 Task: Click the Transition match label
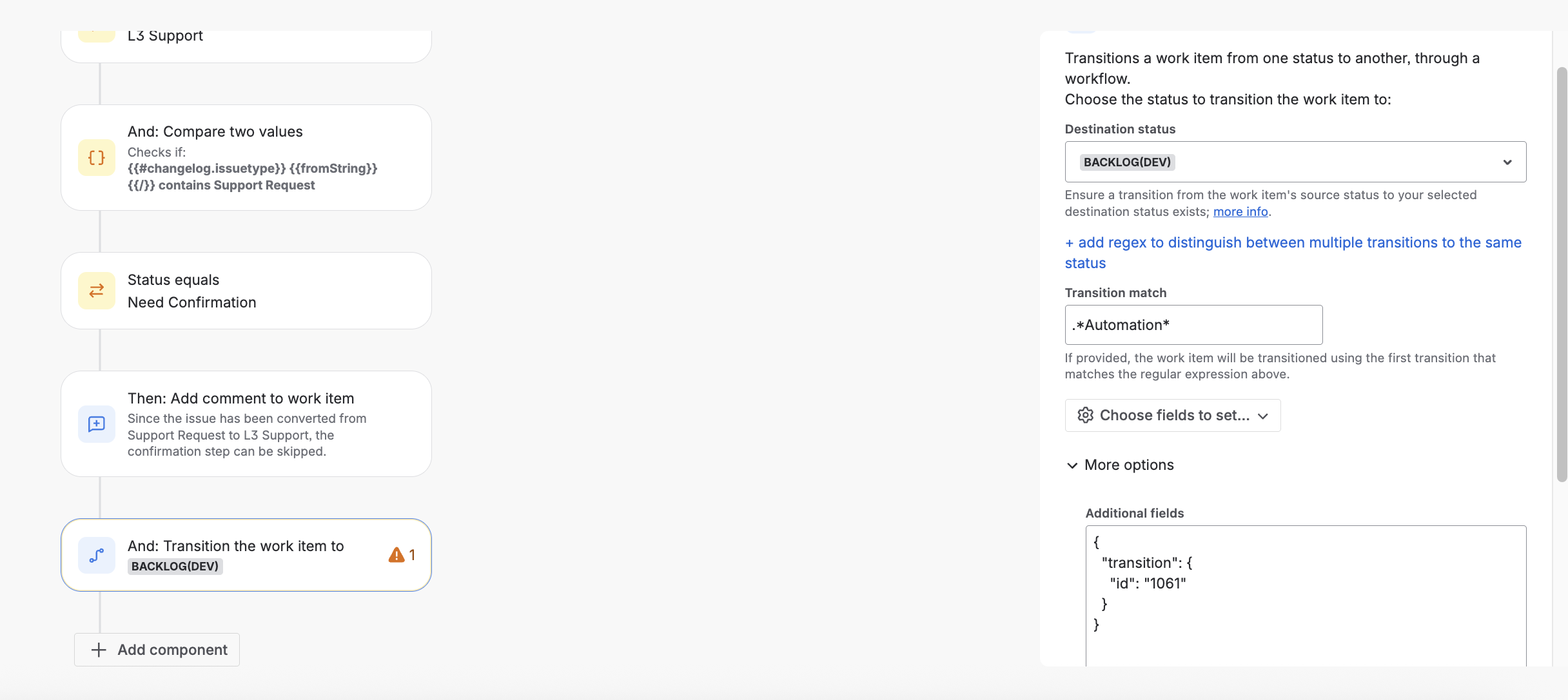click(1115, 293)
